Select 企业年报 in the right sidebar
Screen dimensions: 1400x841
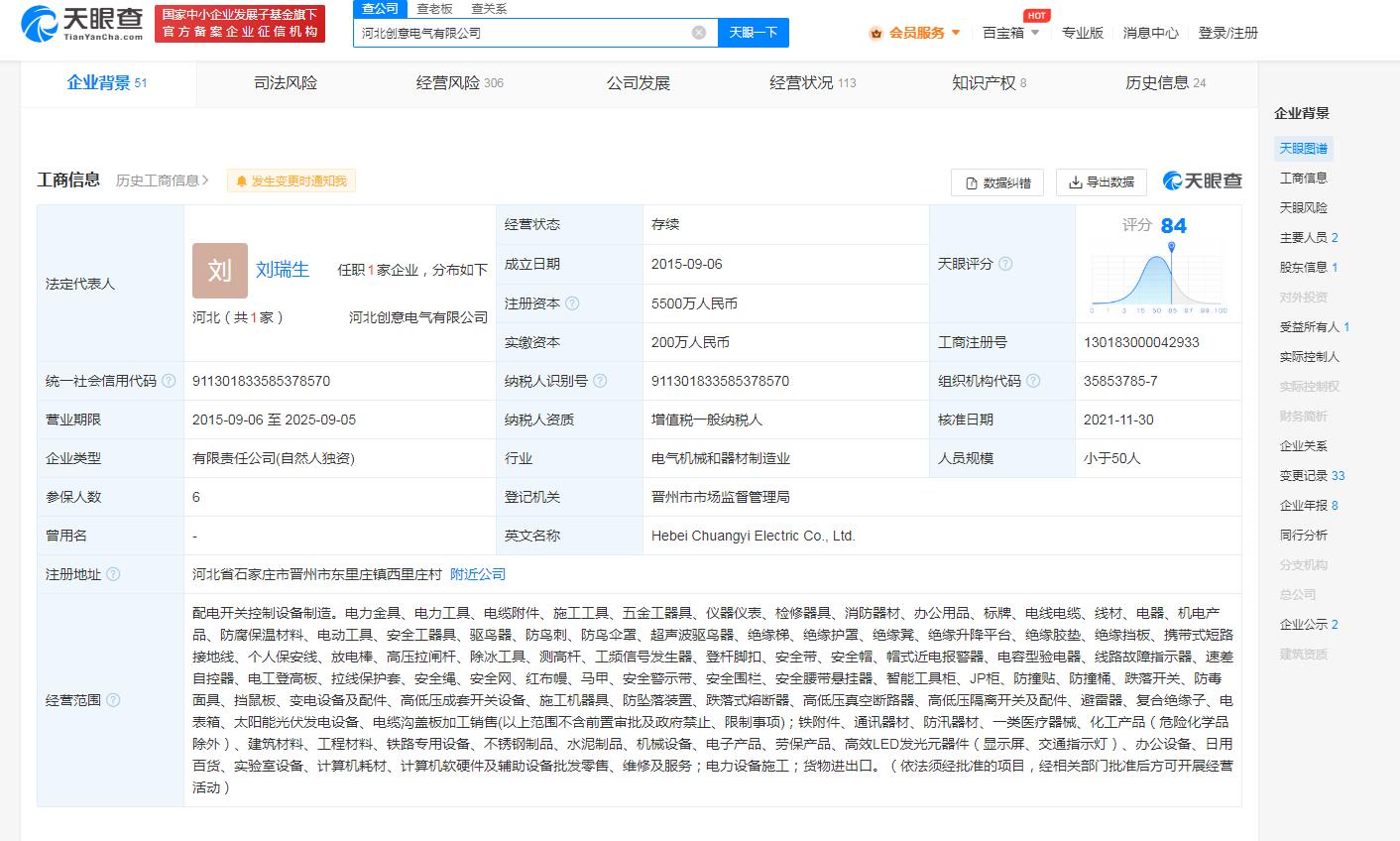[1309, 506]
